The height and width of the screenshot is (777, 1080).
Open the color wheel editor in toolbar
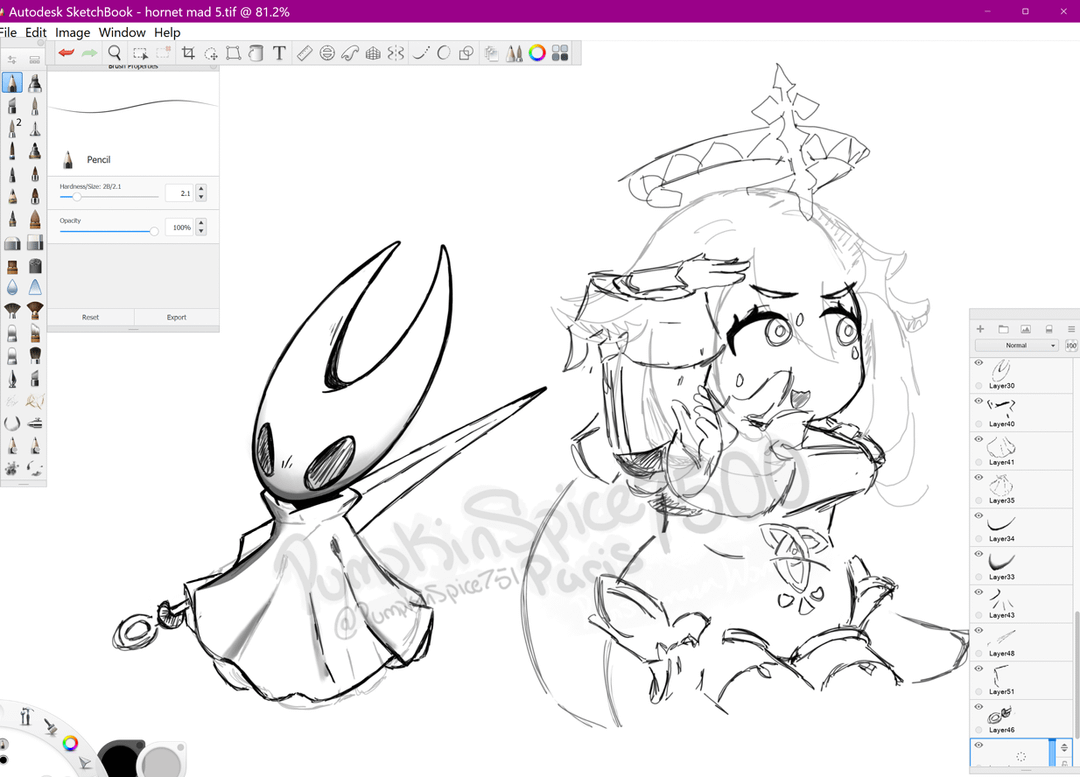click(537, 53)
